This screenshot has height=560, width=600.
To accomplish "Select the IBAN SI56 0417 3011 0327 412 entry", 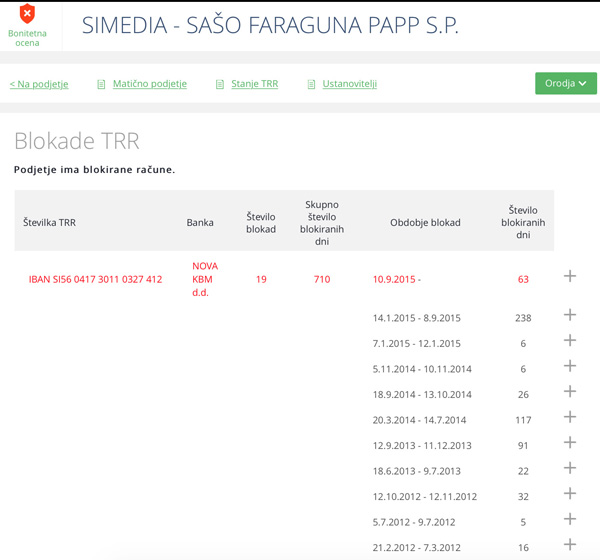I will [95, 280].
